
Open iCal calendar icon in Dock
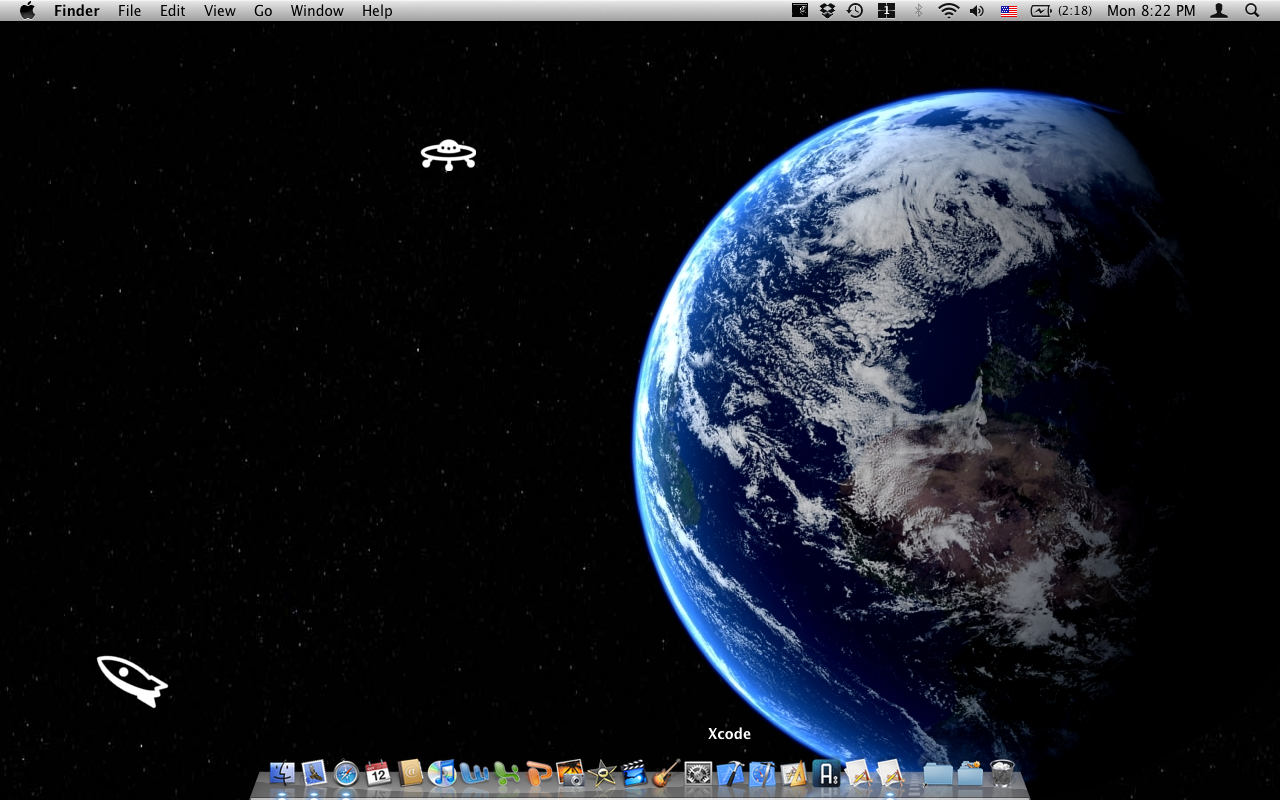[378, 773]
